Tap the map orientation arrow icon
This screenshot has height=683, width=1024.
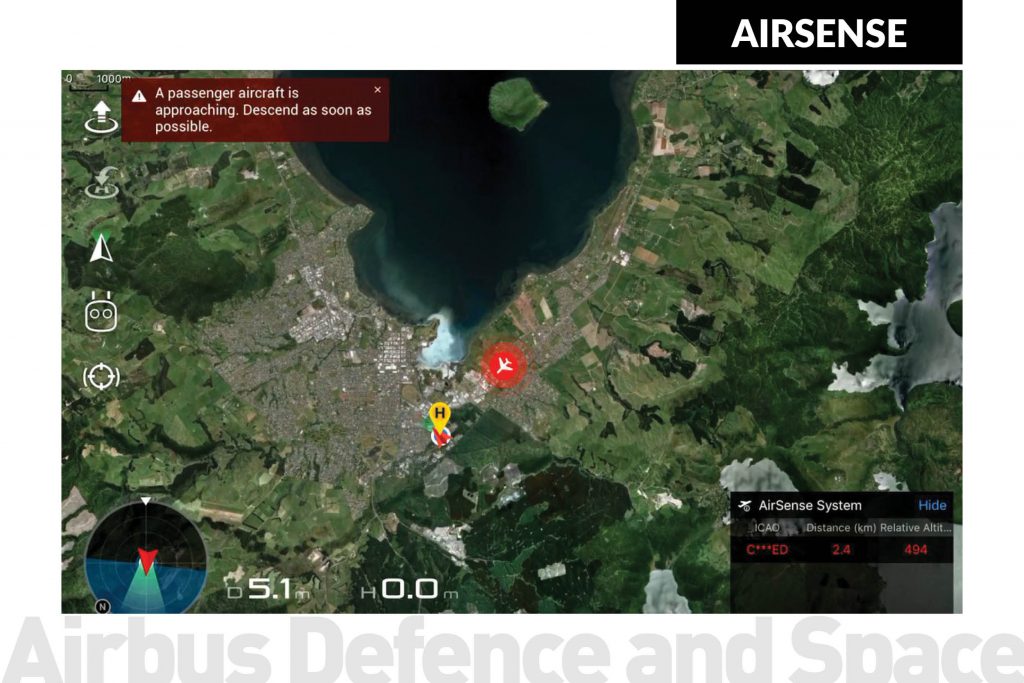click(x=101, y=247)
